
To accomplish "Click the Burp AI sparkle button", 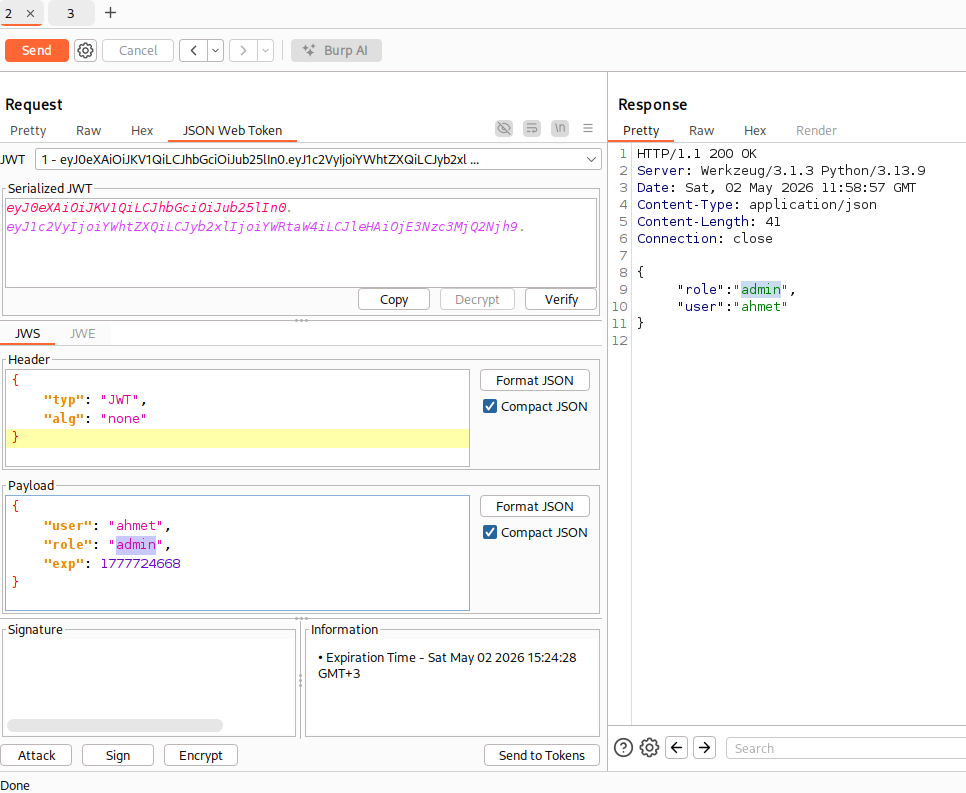I will tap(336, 51).
